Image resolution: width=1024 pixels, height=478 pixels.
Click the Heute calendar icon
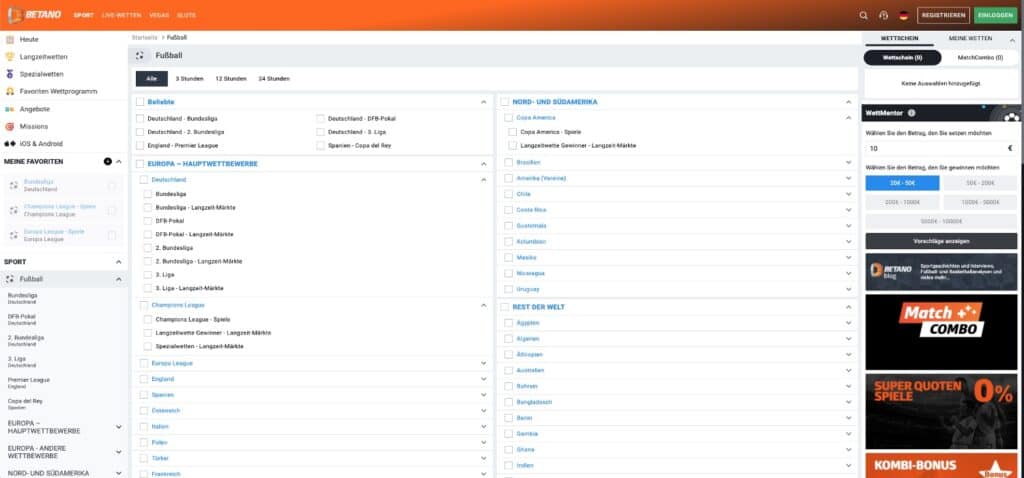[10, 39]
